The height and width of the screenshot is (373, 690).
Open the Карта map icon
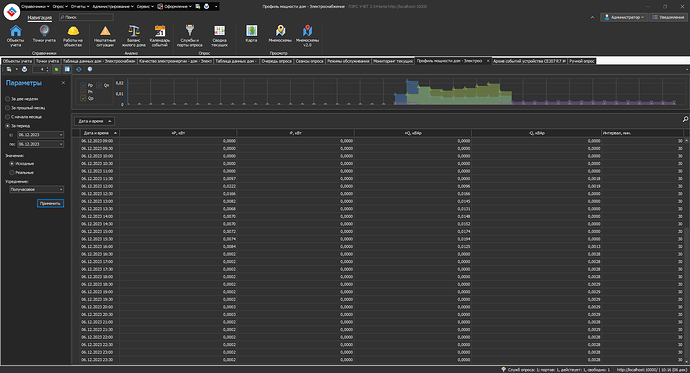tap(251, 34)
